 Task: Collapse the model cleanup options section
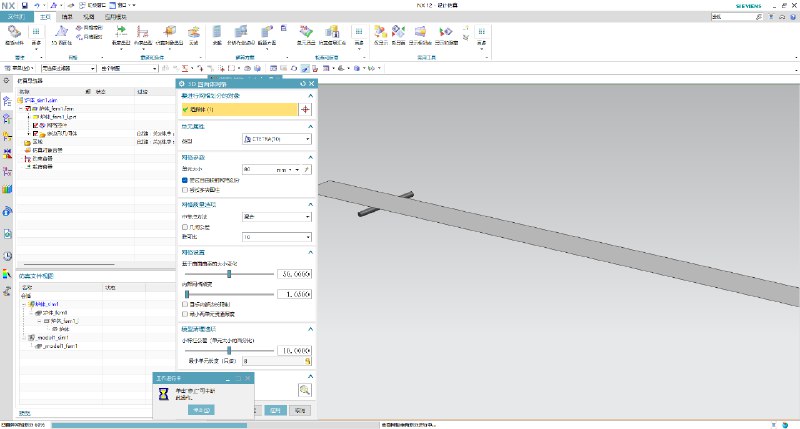click(310, 330)
